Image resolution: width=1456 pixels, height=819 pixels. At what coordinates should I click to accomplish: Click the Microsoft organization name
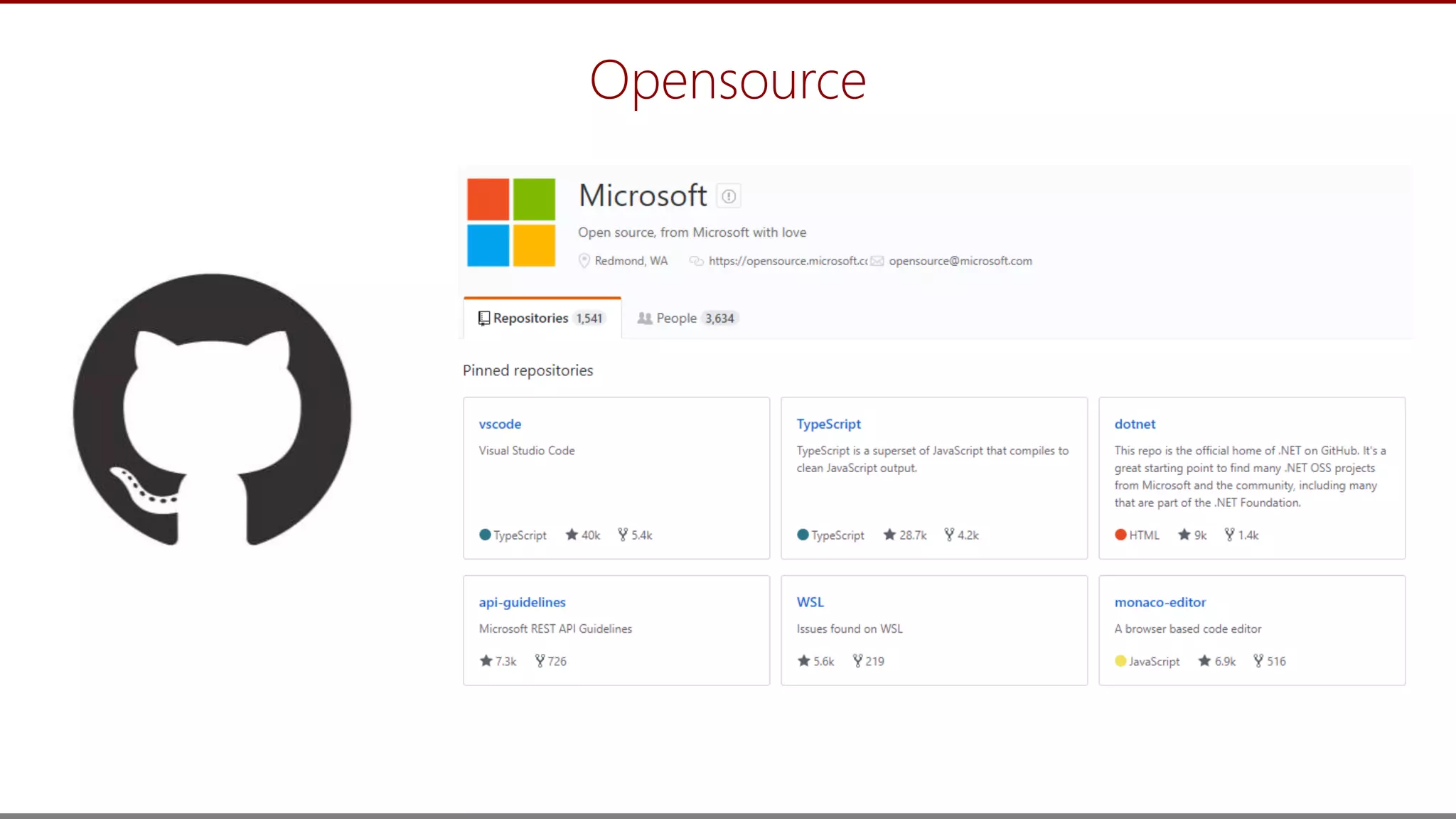tap(643, 196)
